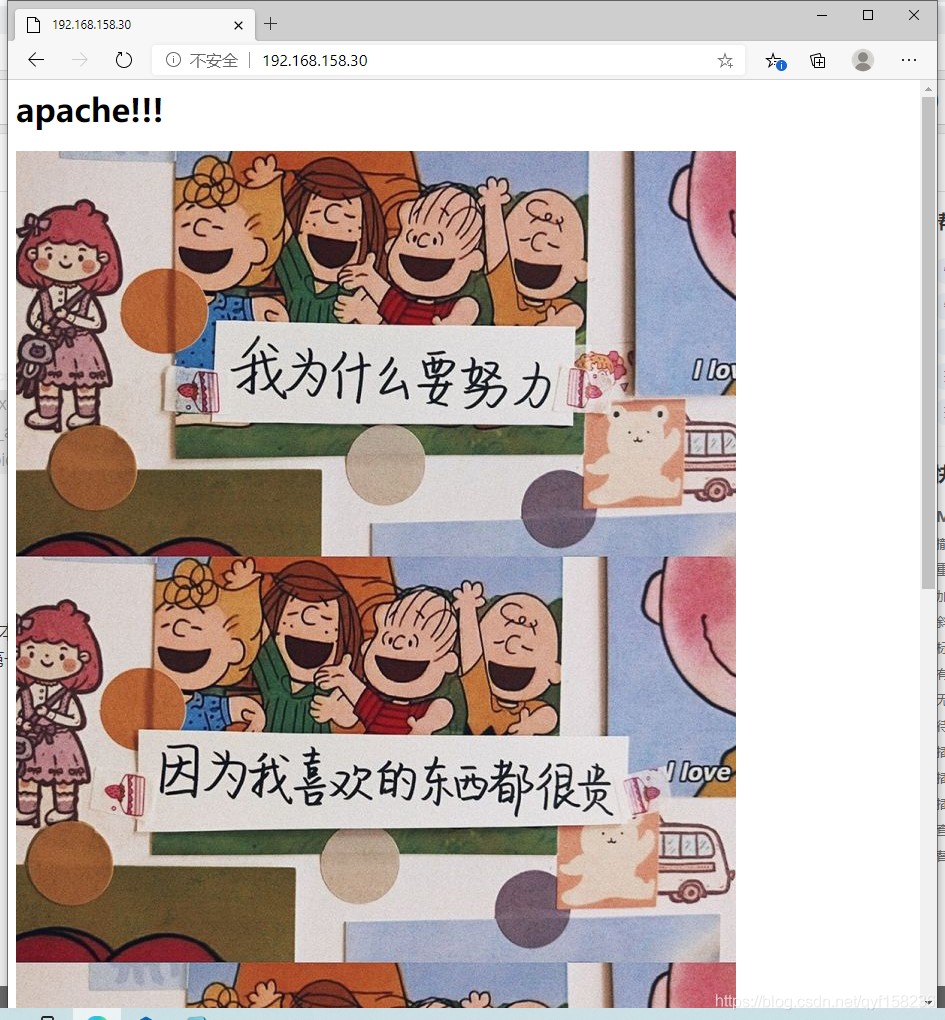Minimize the browser window
Screen dimensions: 945x1020
[x=822, y=15]
